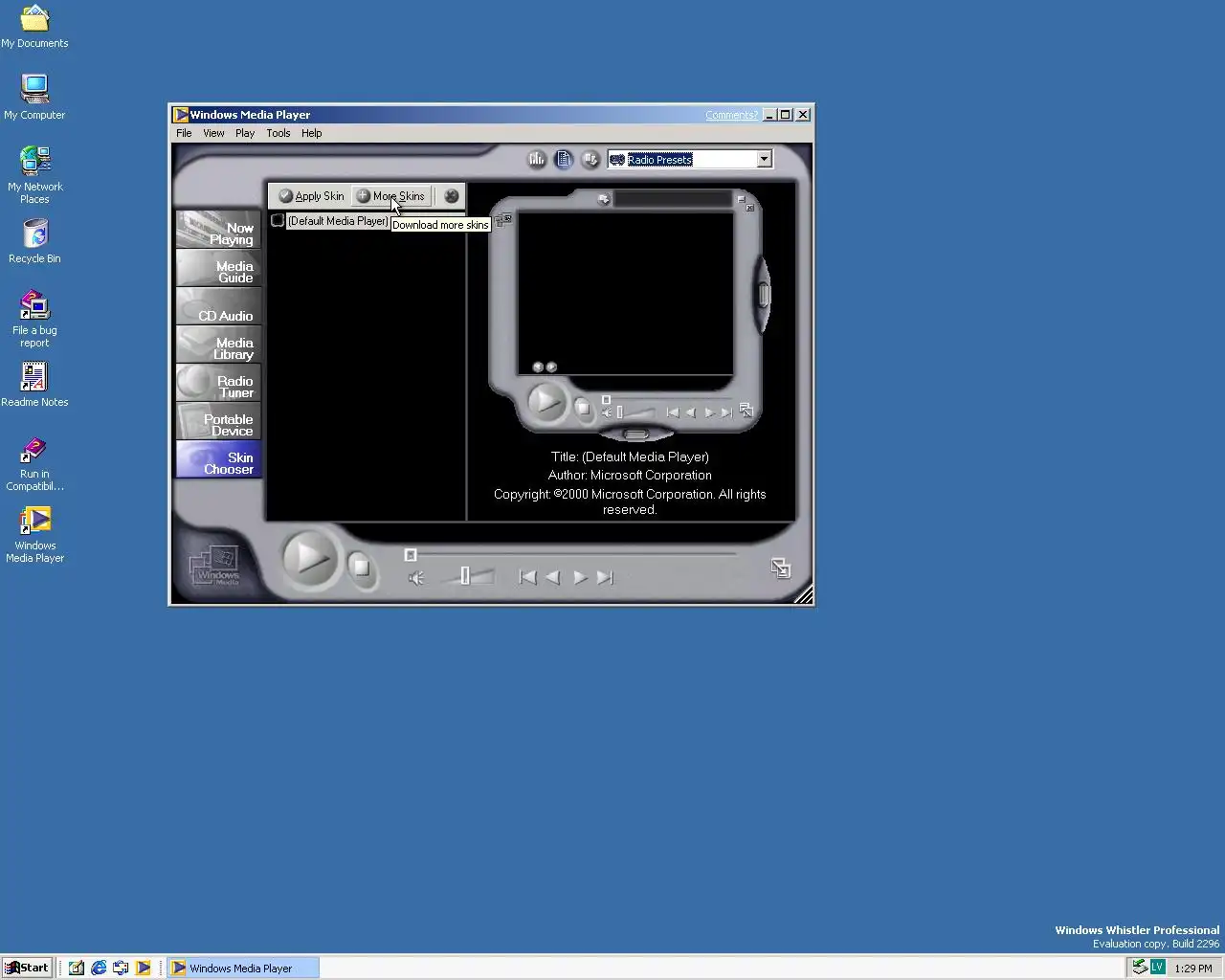The height and width of the screenshot is (980, 1225).
Task: Select the Run in Compatibility desktop shortcut
Action: coord(34,464)
